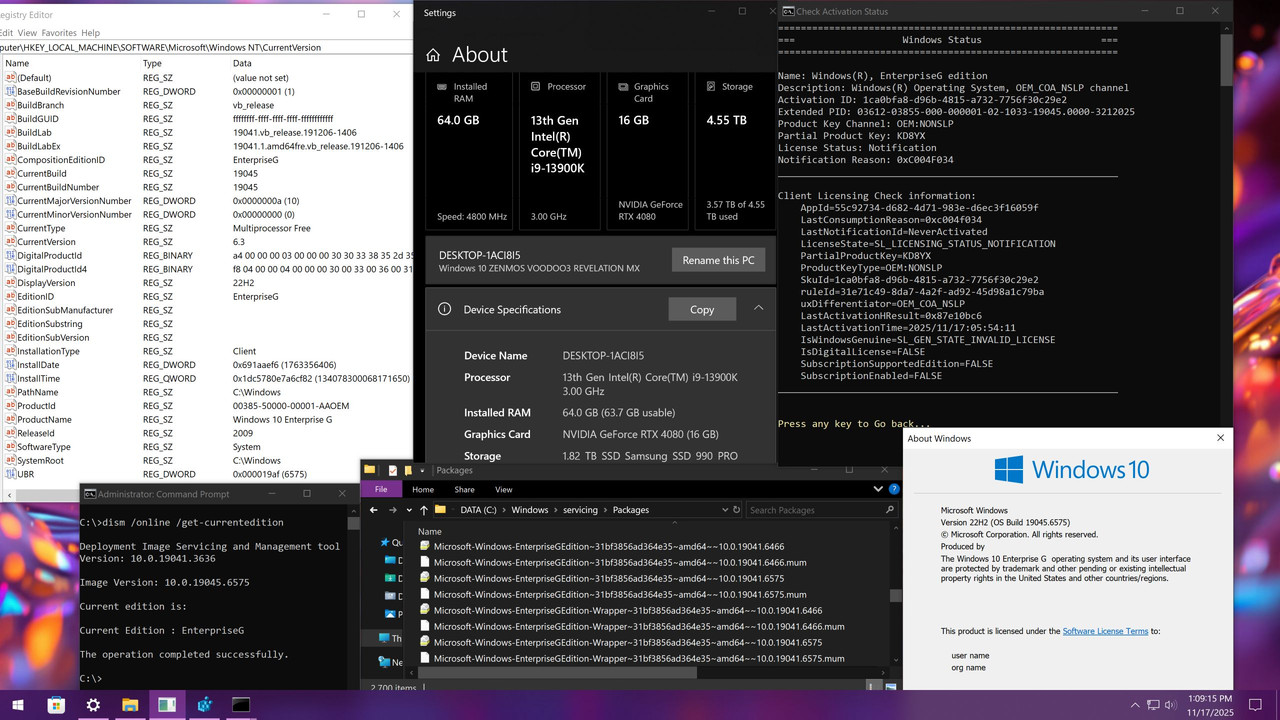Screen dimensions: 1280x720
Task: Click Rename this PC button
Action: click(x=718, y=260)
